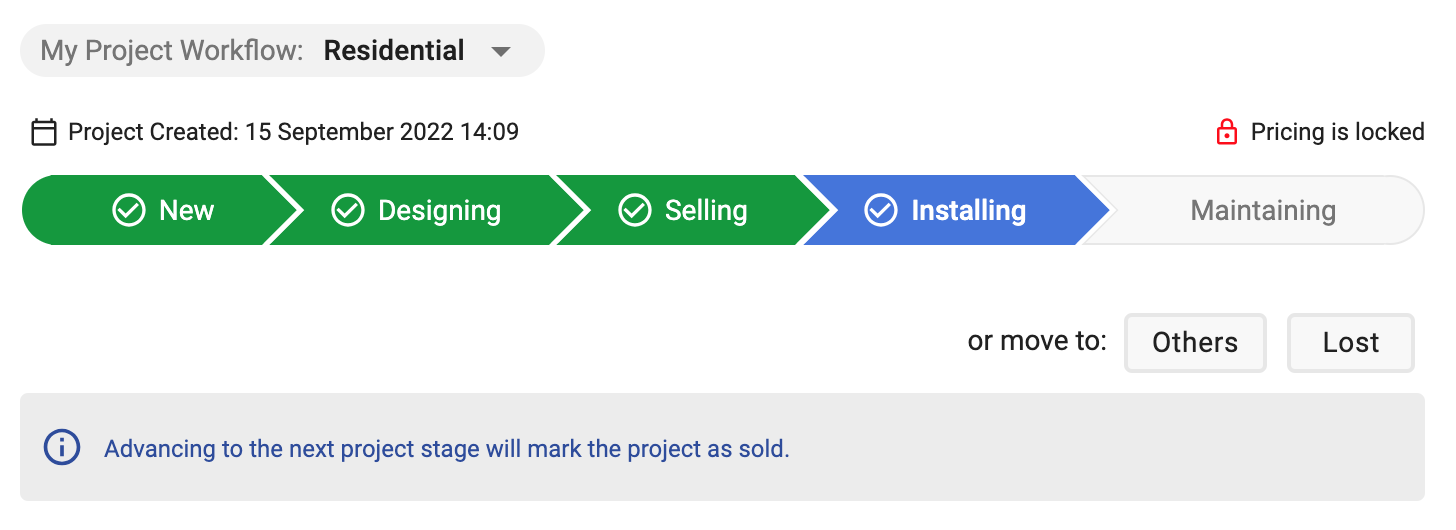
Task: Click the calendar icon beside Project Created
Action: point(43,132)
